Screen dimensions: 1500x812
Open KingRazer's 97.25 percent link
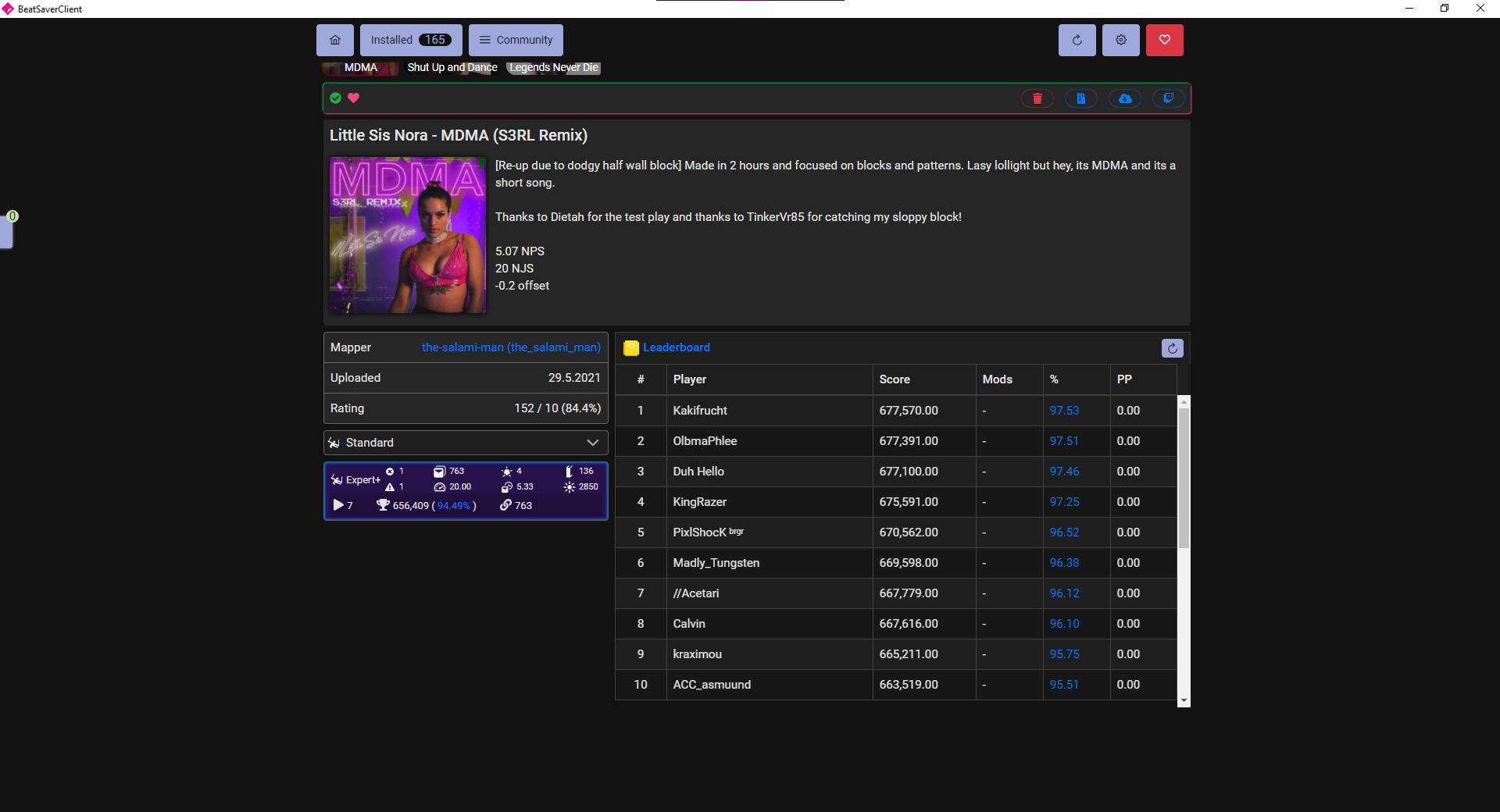coord(1064,502)
